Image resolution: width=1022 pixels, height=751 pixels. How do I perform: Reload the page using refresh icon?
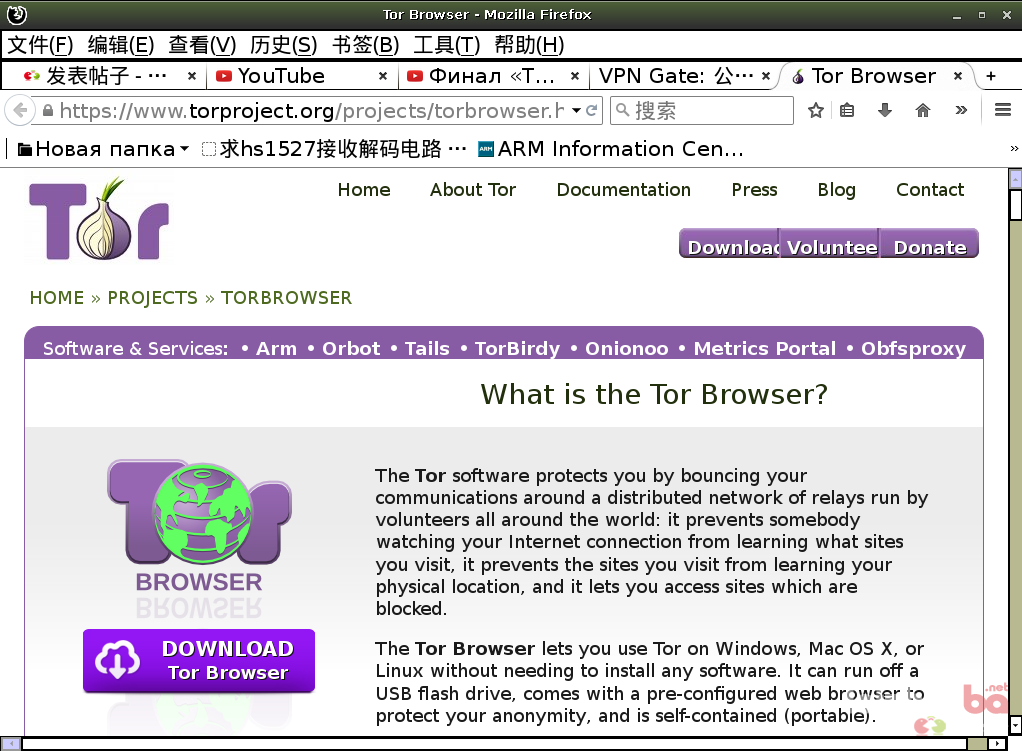coord(591,110)
